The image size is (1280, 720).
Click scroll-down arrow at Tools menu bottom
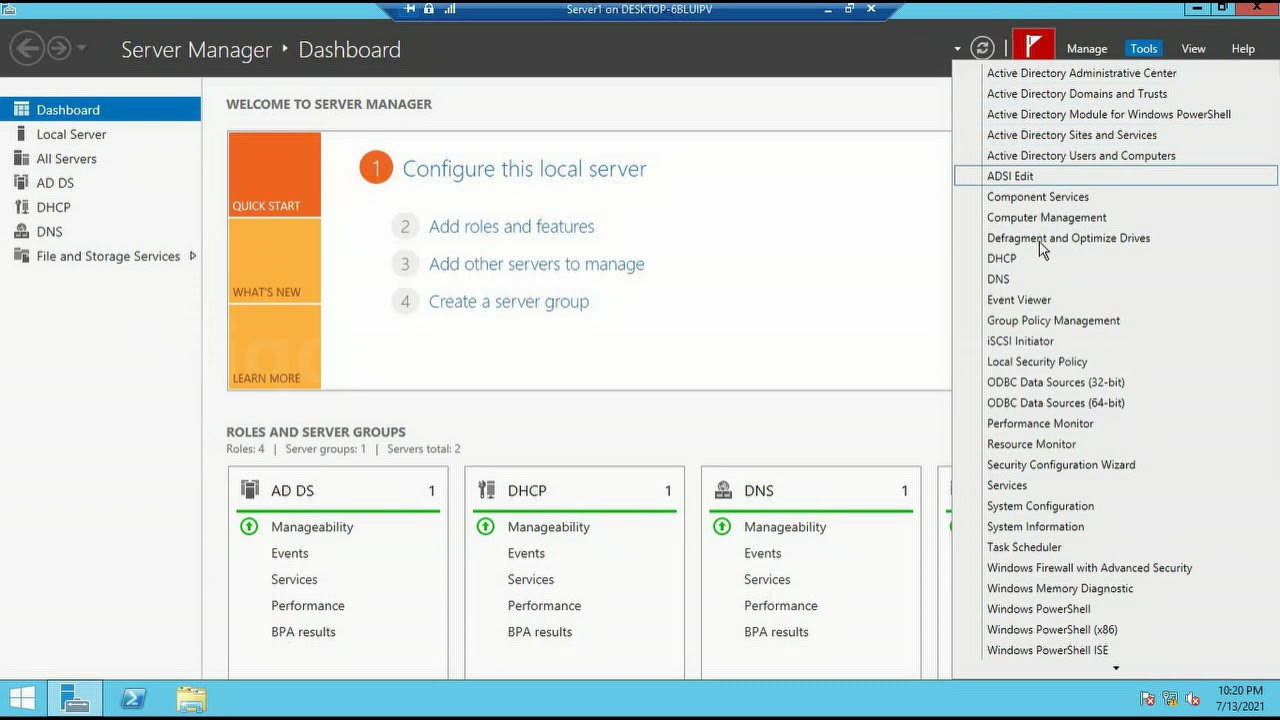pos(1116,668)
